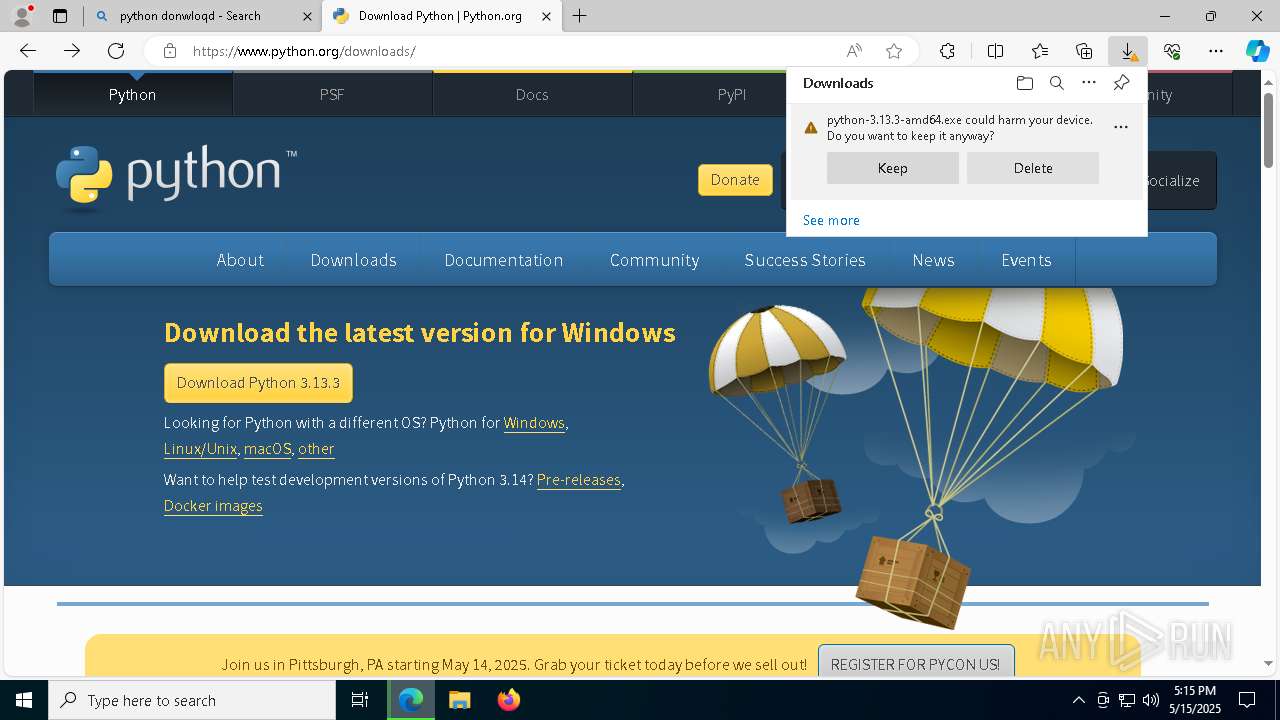This screenshot has height=720, width=1280.
Task: Delete the flagged python download
Action: tap(1033, 168)
